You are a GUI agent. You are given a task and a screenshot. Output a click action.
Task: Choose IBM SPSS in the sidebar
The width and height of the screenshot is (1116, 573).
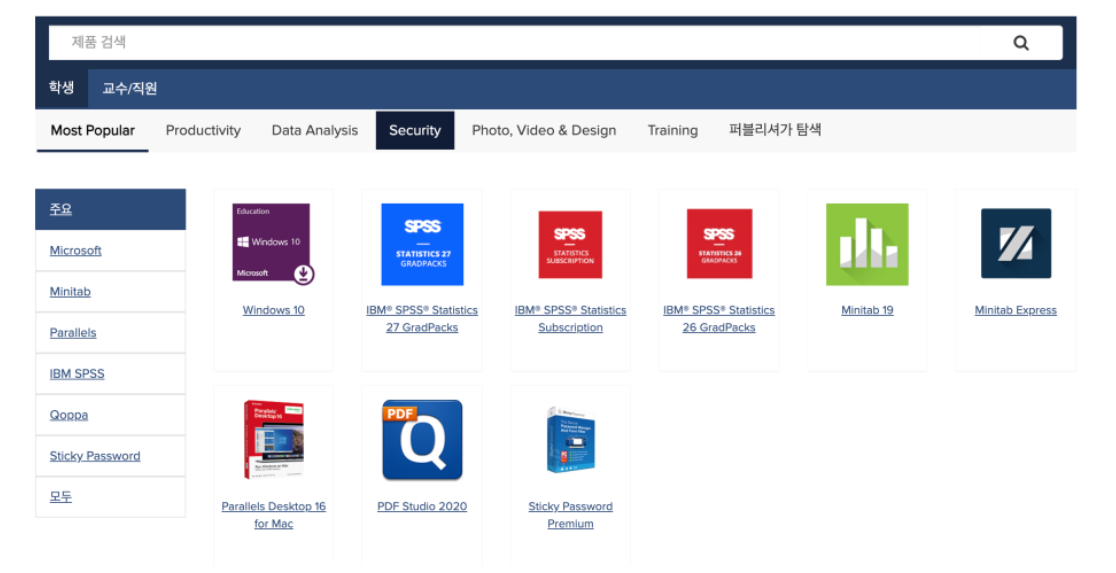[110, 374]
